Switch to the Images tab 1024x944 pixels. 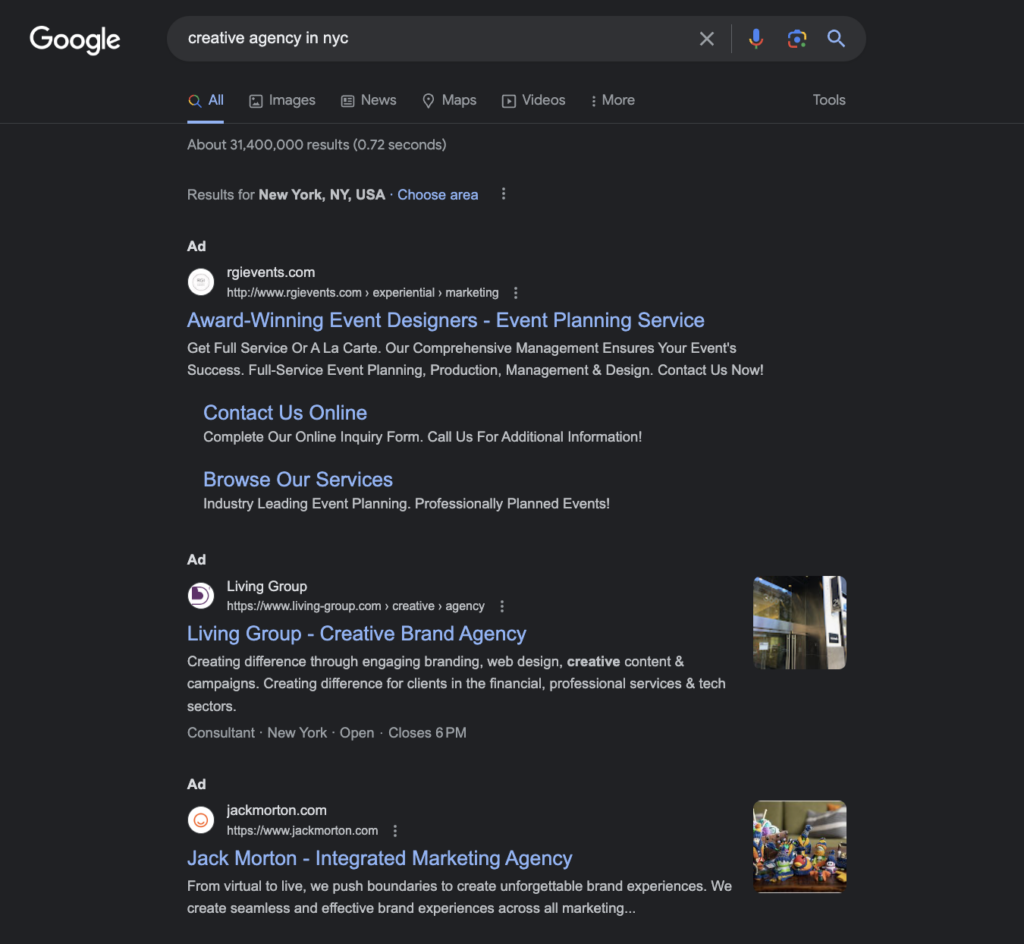click(282, 100)
